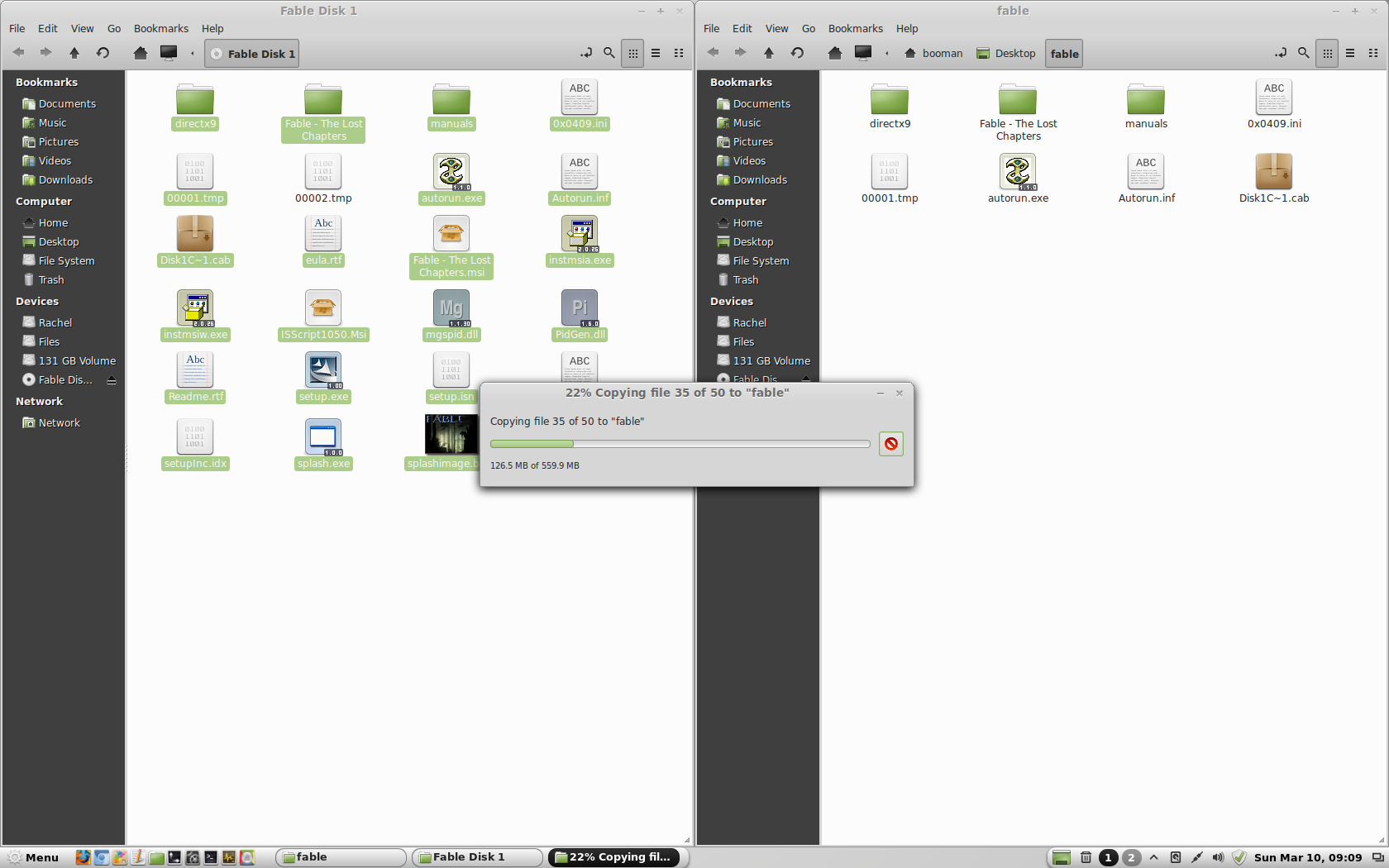The image size is (1389, 868).
Task: Open 131 GB Volume in fable window sidebar
Action: (x=763, y=360)
